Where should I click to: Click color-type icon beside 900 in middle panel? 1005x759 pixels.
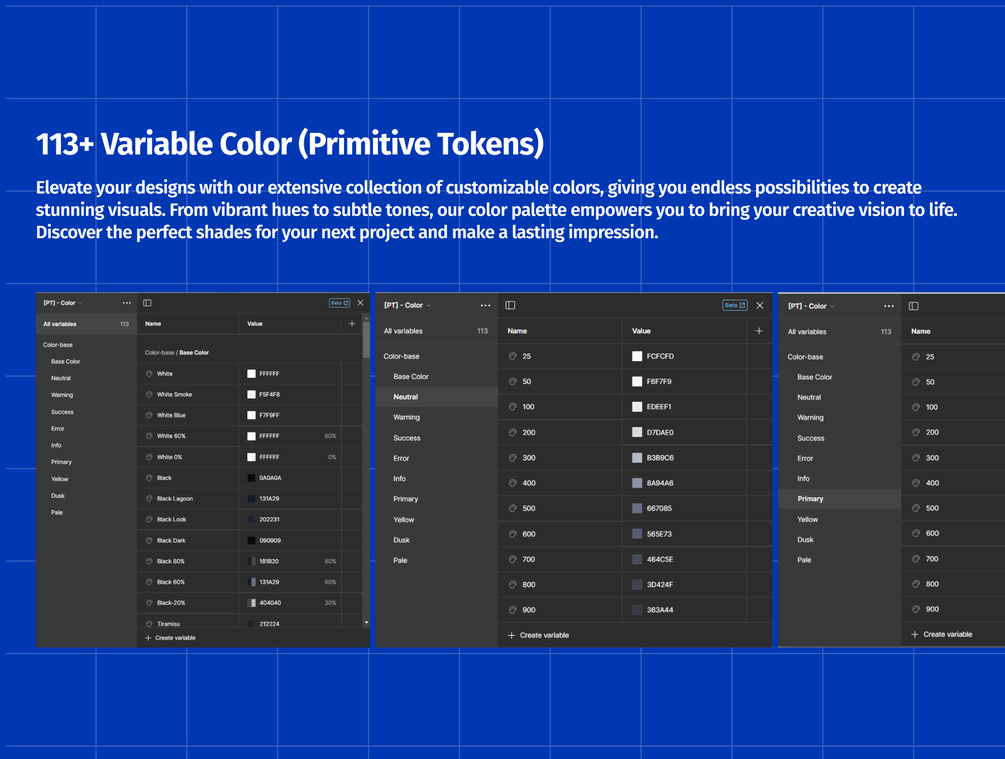coord(512,610)
